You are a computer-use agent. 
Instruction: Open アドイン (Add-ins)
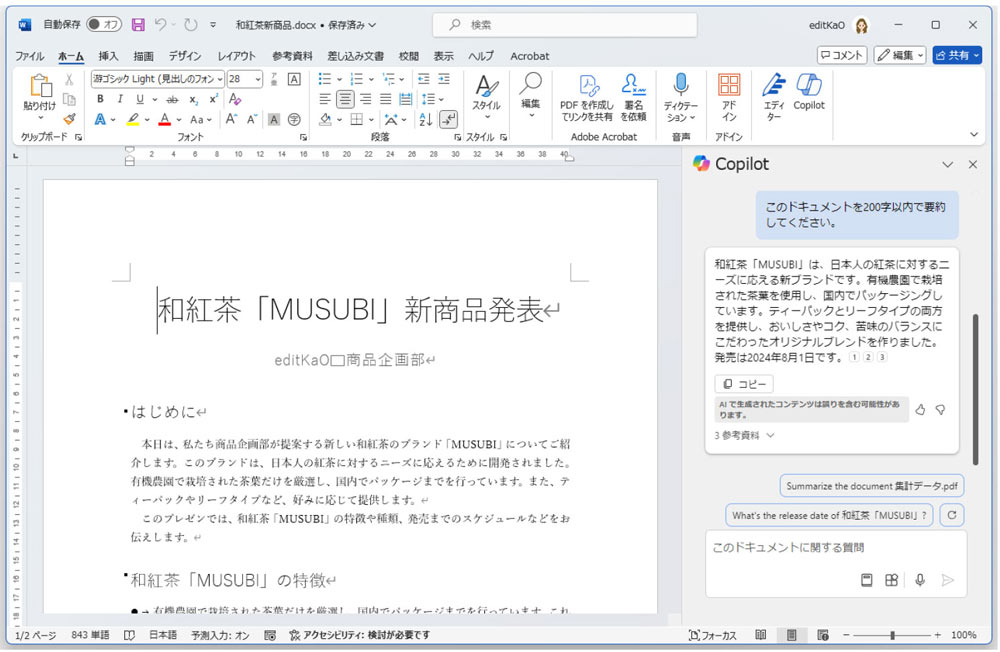pyautogui.click(x=730, y=95)
